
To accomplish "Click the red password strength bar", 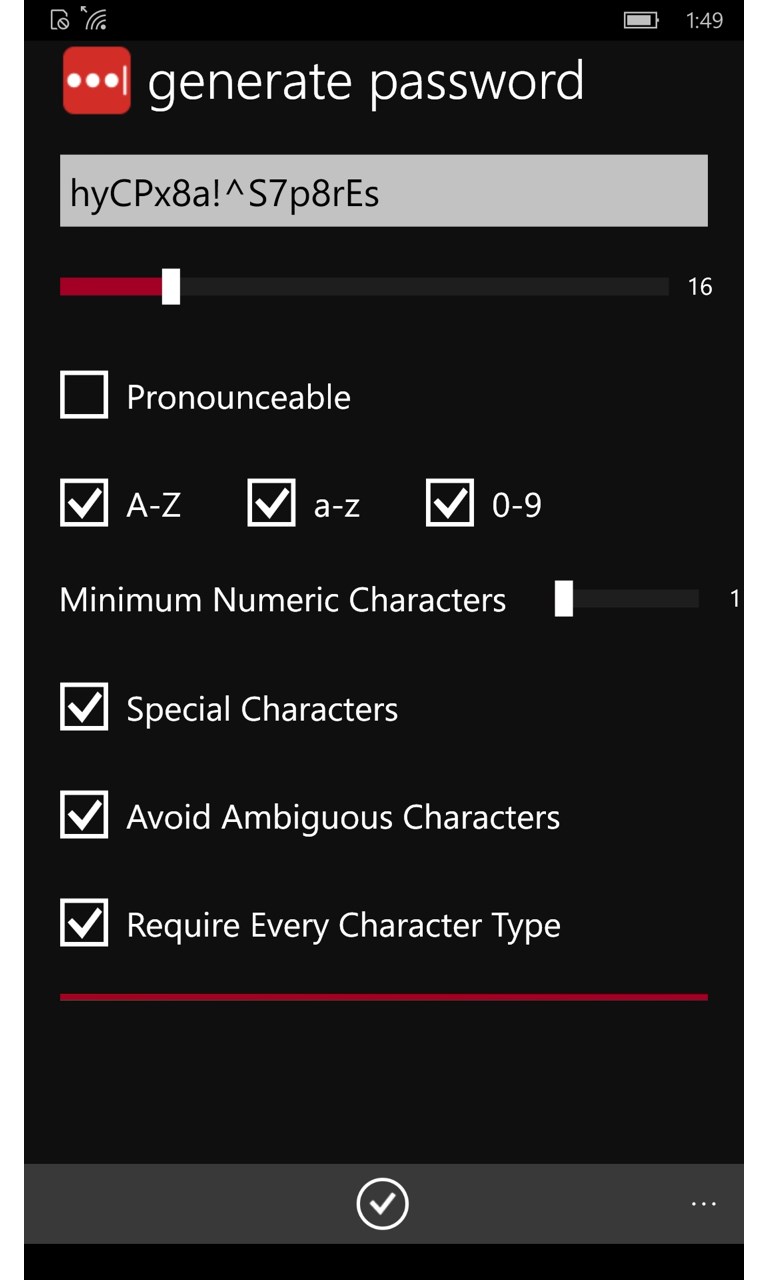I will click(x=383, y=997).
